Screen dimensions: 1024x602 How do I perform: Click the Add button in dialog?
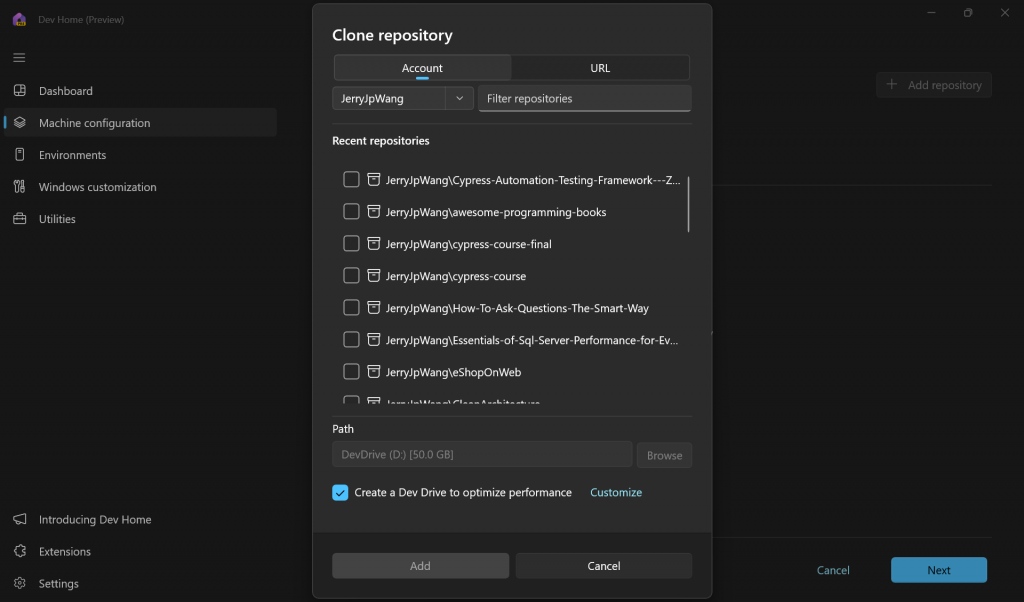[x=421, y=565]
